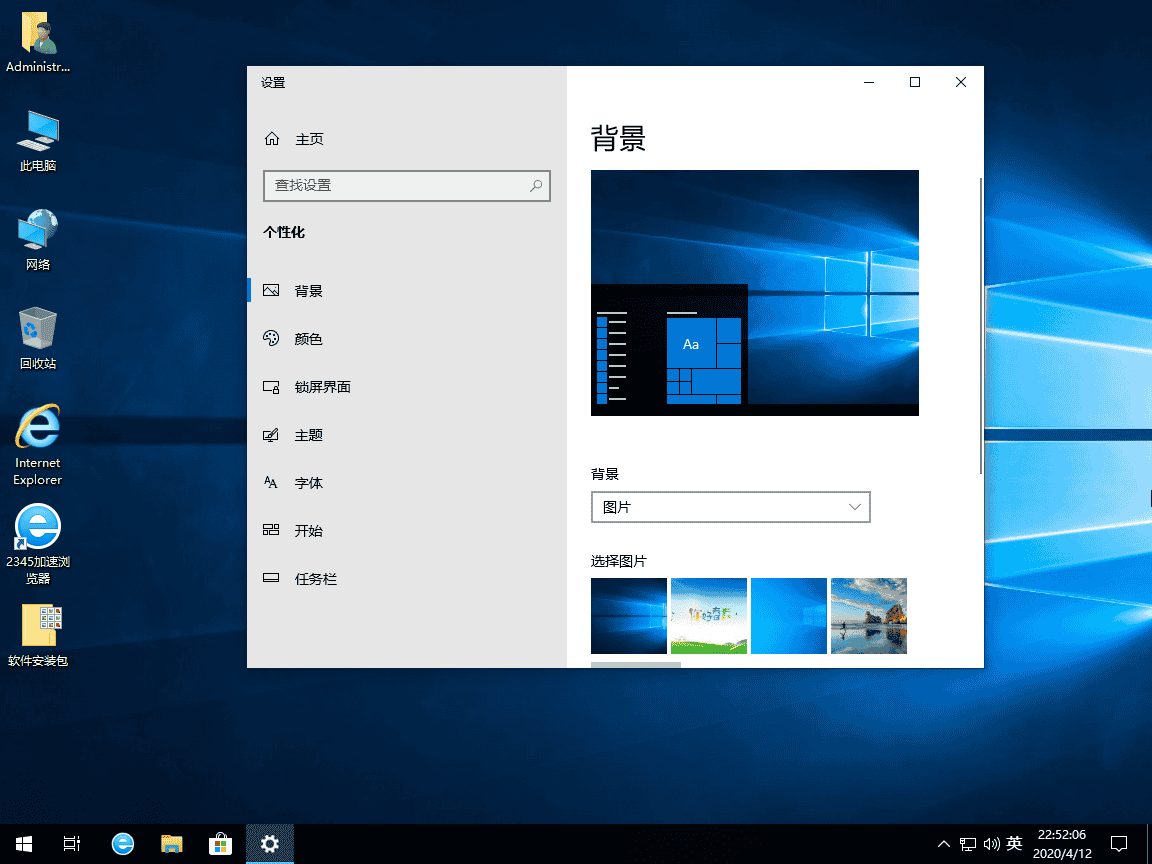The width and height of the screenshot is (1152, 864).
Task: Click the 颜色 palette icon in sidebar
Action: (x=271, y=338)
